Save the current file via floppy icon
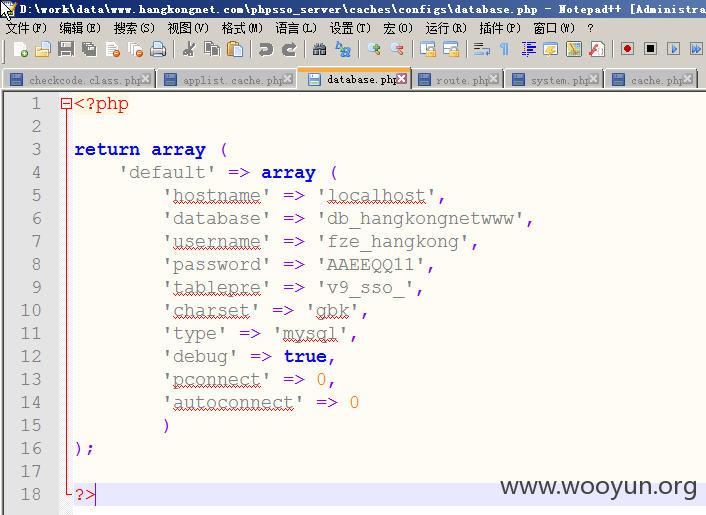This screenshot has width=706, height=515. click(x=66, y=49)
